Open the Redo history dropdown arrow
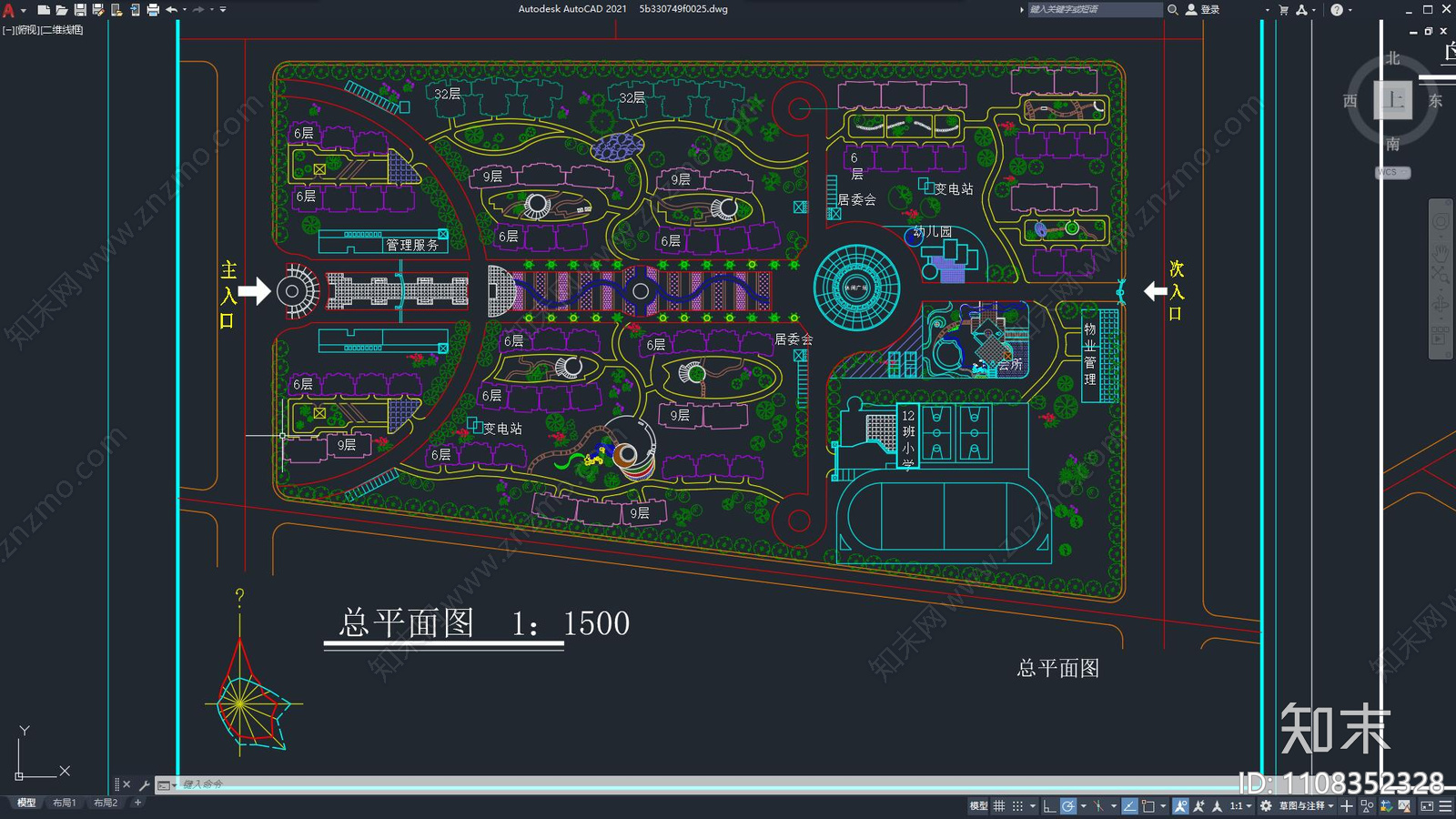The image size is (1456, 819). (x=211, y=10)
